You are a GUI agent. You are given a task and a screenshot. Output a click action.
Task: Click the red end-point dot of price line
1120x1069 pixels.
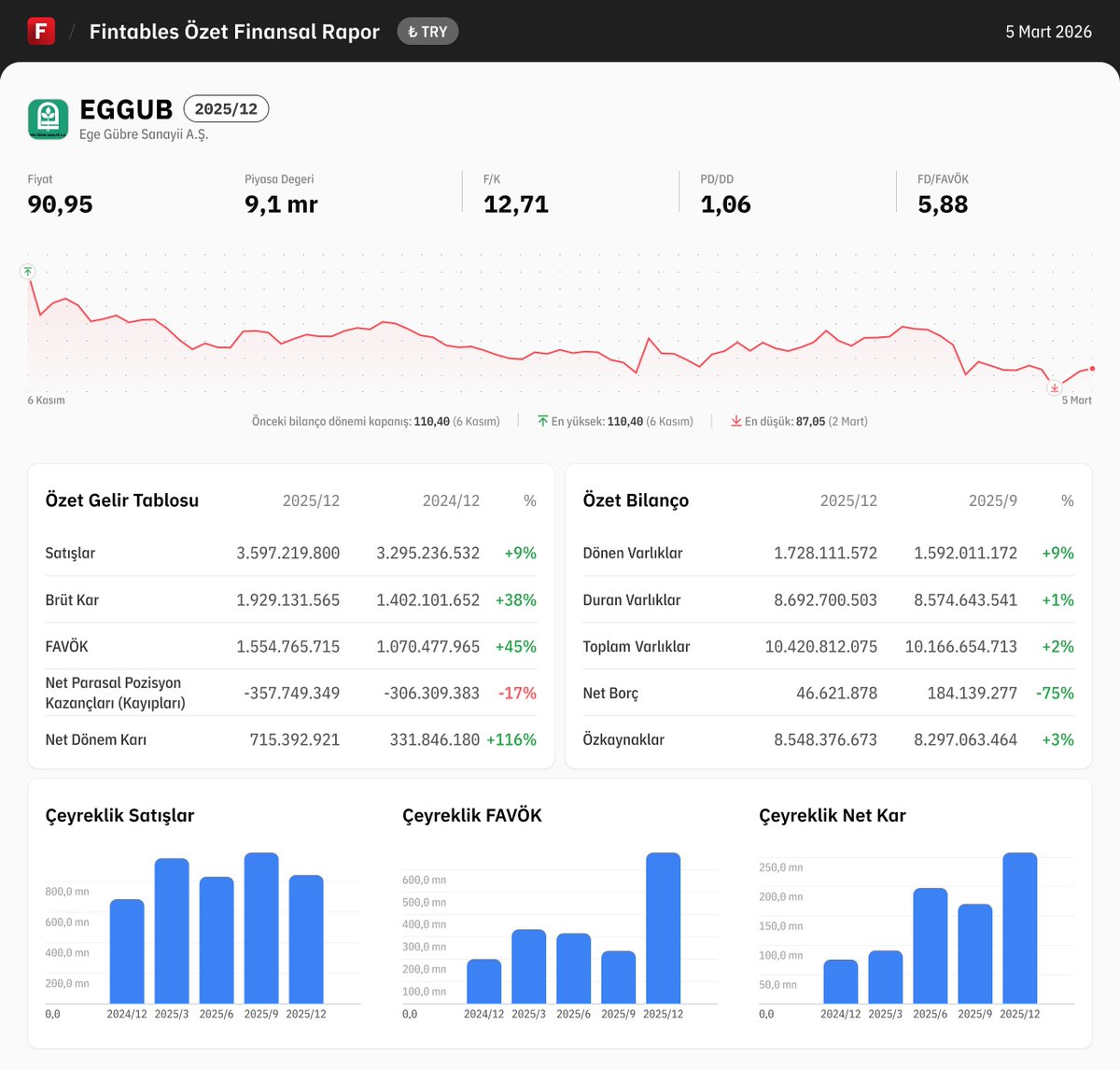1092,369
